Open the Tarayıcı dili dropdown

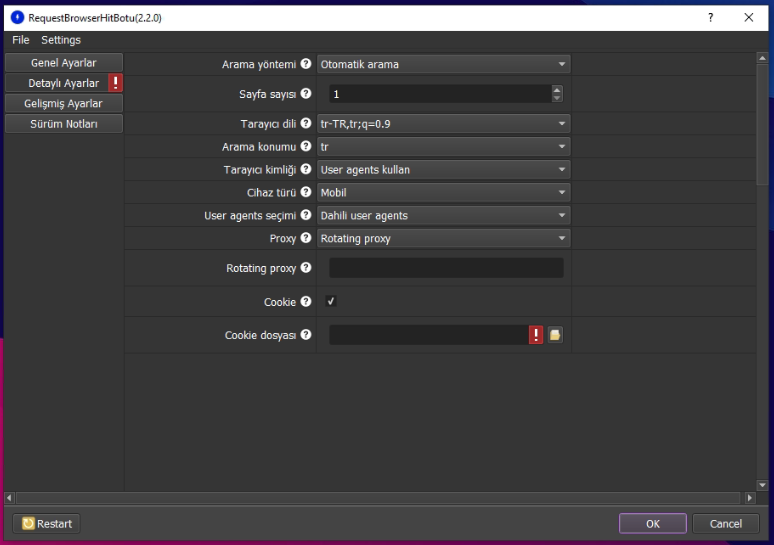pos(444,123)
